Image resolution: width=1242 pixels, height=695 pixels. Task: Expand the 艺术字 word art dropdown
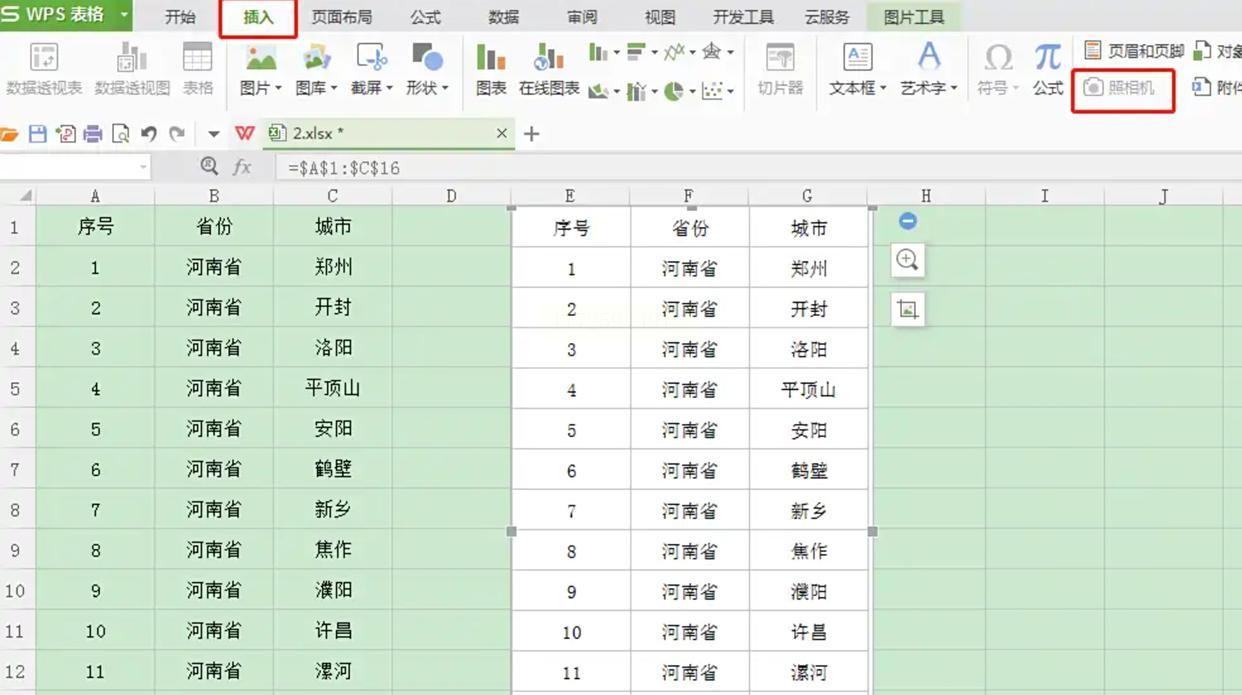coord(929,88)
